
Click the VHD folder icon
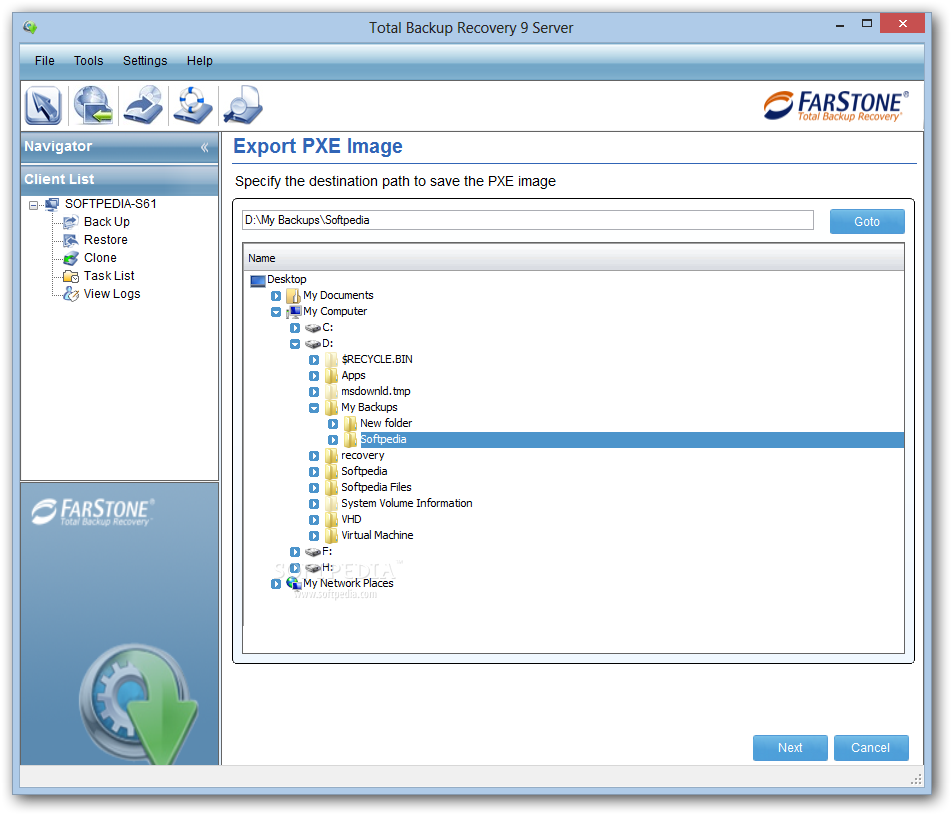coord(332,520)
